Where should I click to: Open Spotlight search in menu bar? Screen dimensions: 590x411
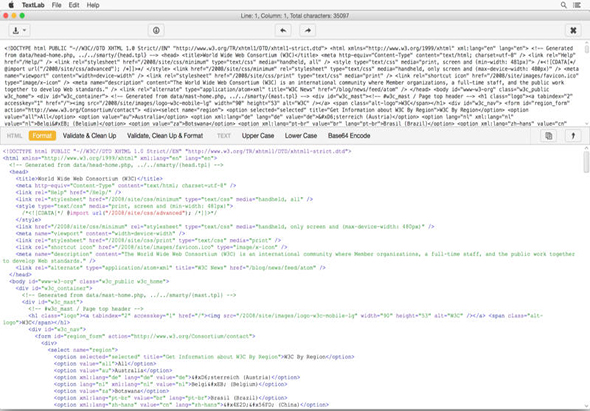pos(563,5)
